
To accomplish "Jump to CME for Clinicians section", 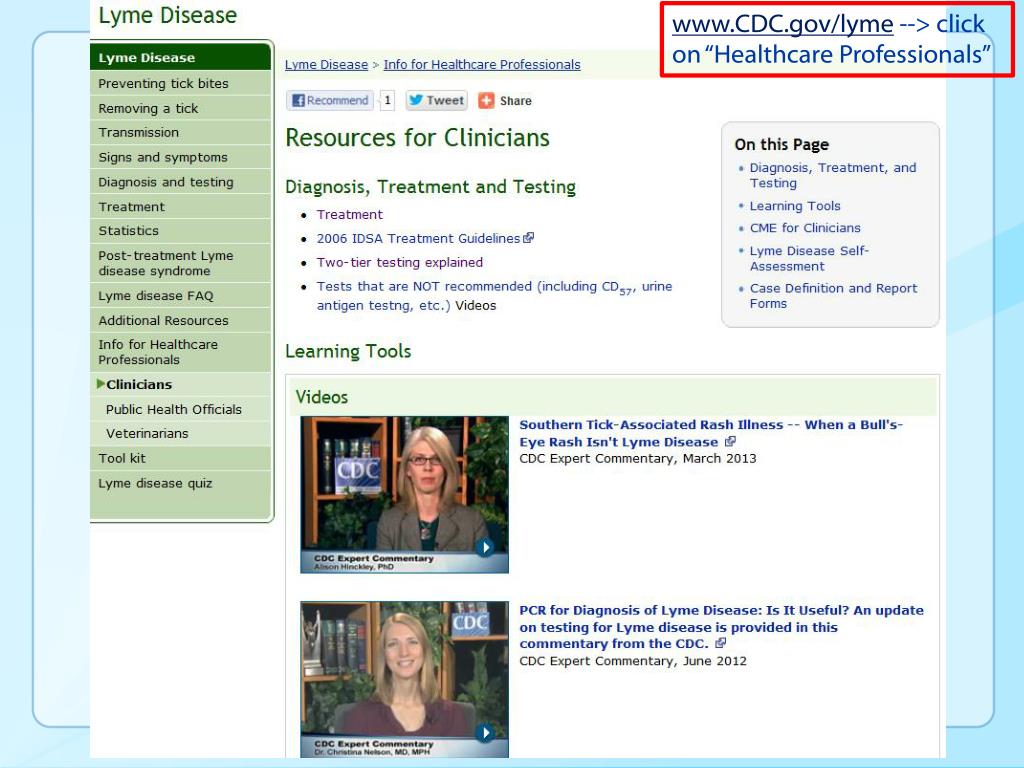I will (805, 228).
